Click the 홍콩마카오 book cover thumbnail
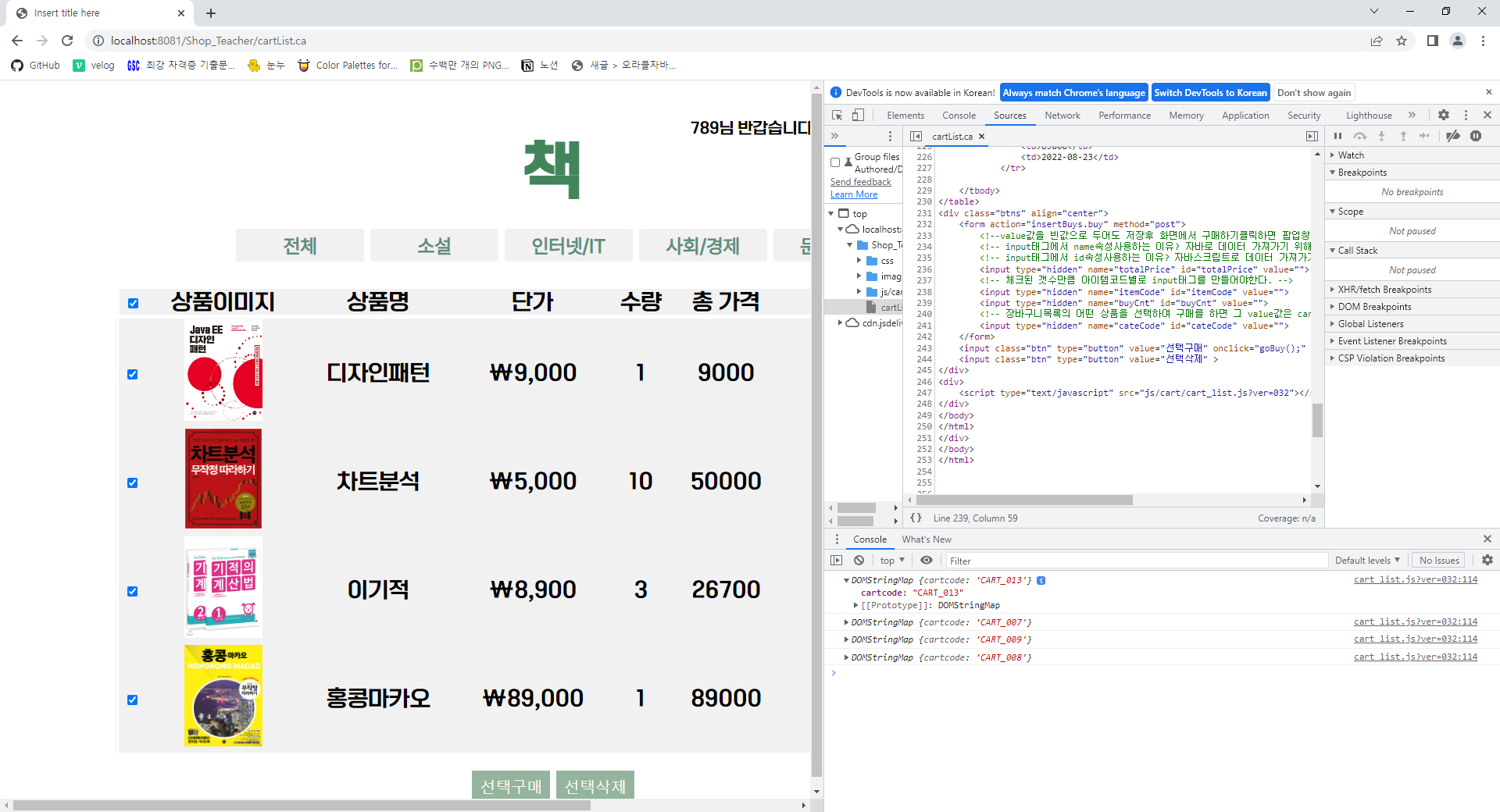This screenshot has height=812, width=1500. [x=223, y=695]
